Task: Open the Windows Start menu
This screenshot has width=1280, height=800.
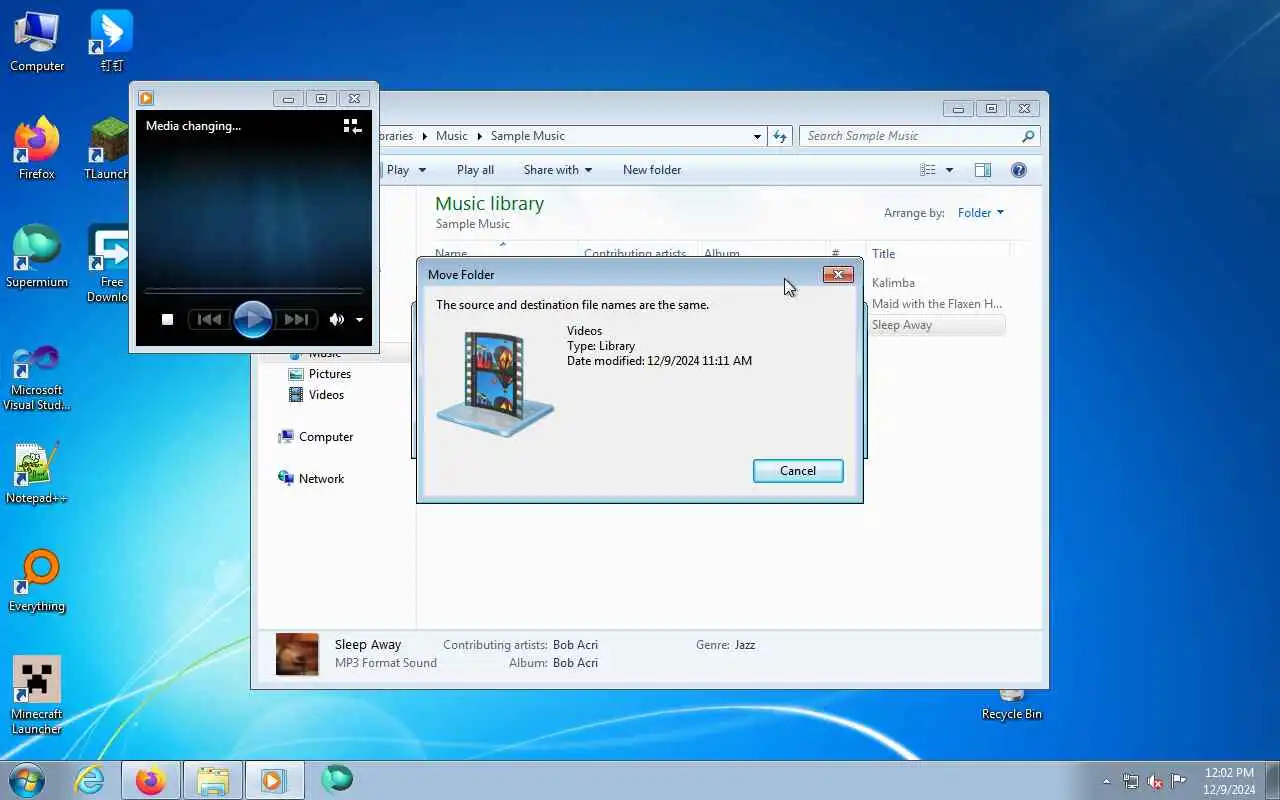Action: [27, 779]
